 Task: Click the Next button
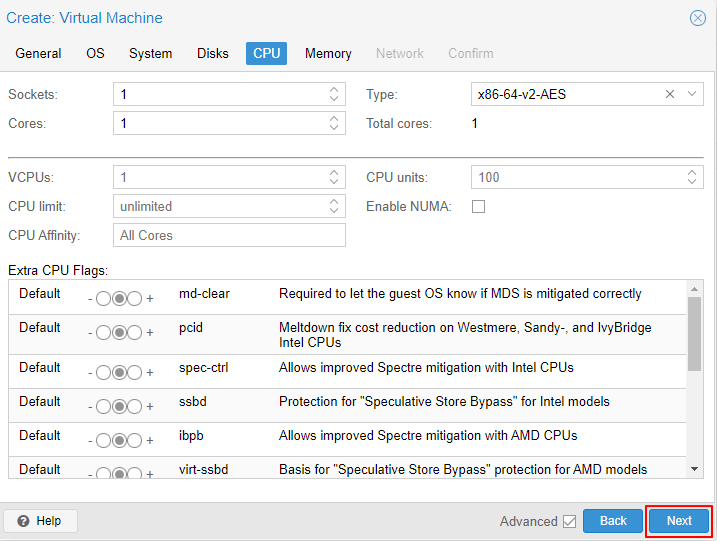click(679, 521)
